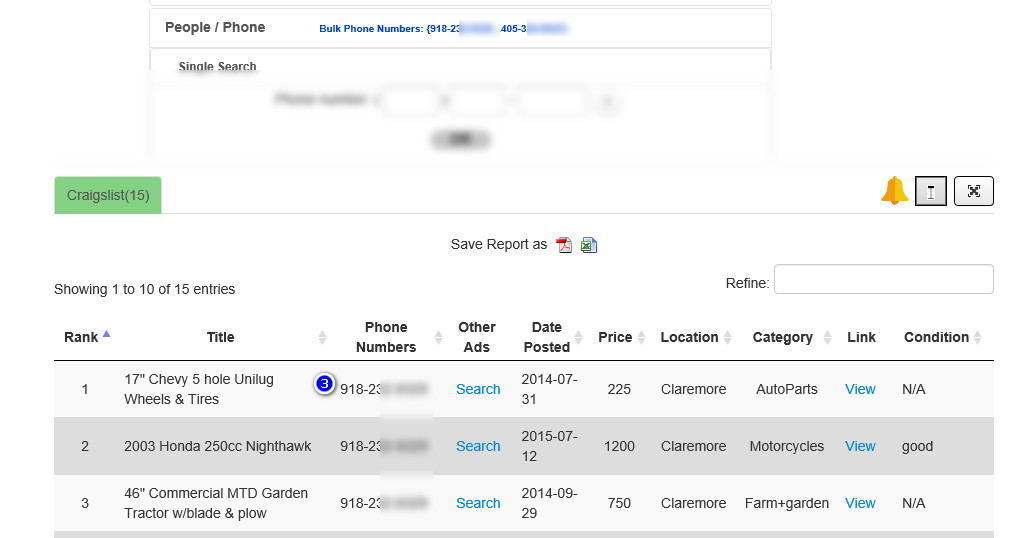
Task: Click the text cursor toggle button
Action: (x=930, y=191)
